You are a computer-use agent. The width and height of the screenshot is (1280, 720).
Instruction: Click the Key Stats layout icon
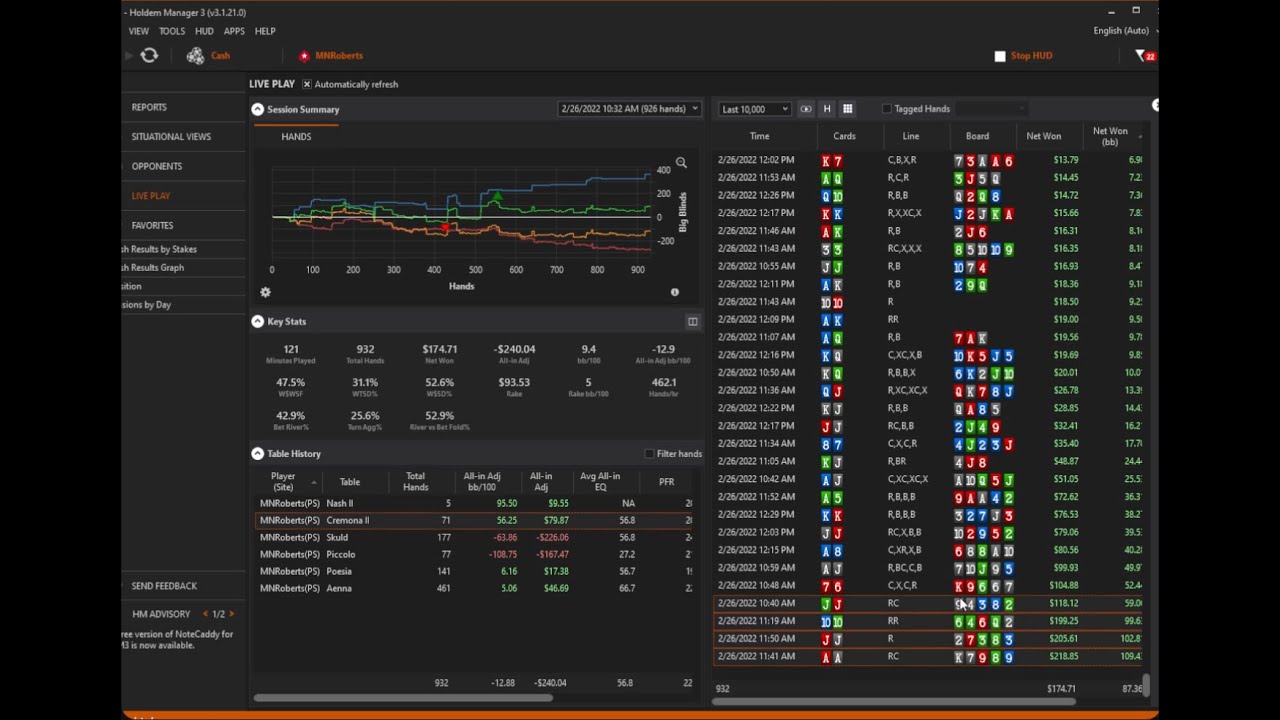(x=692, y=322)
